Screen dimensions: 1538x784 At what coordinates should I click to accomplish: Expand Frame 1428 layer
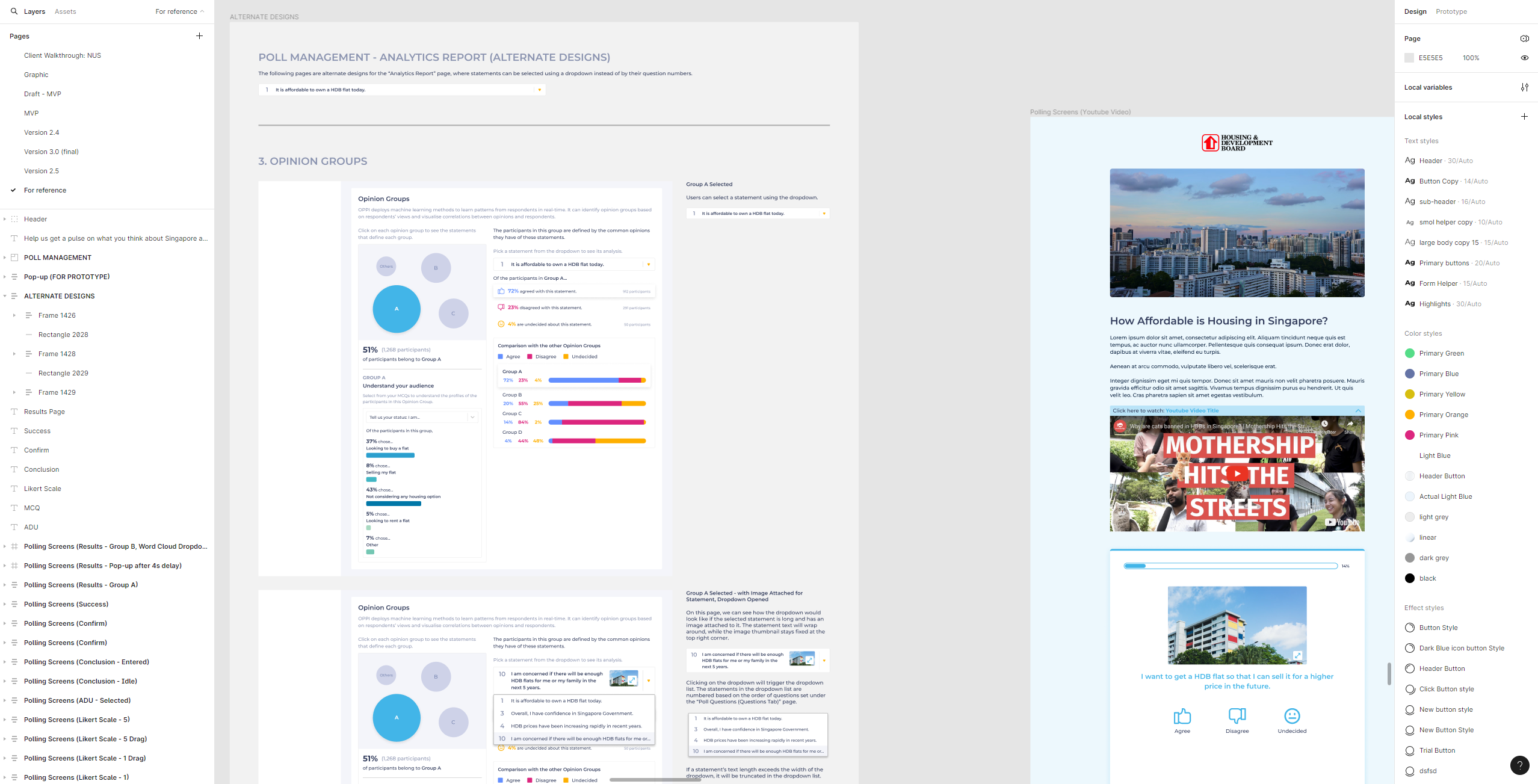pos(14,354)
